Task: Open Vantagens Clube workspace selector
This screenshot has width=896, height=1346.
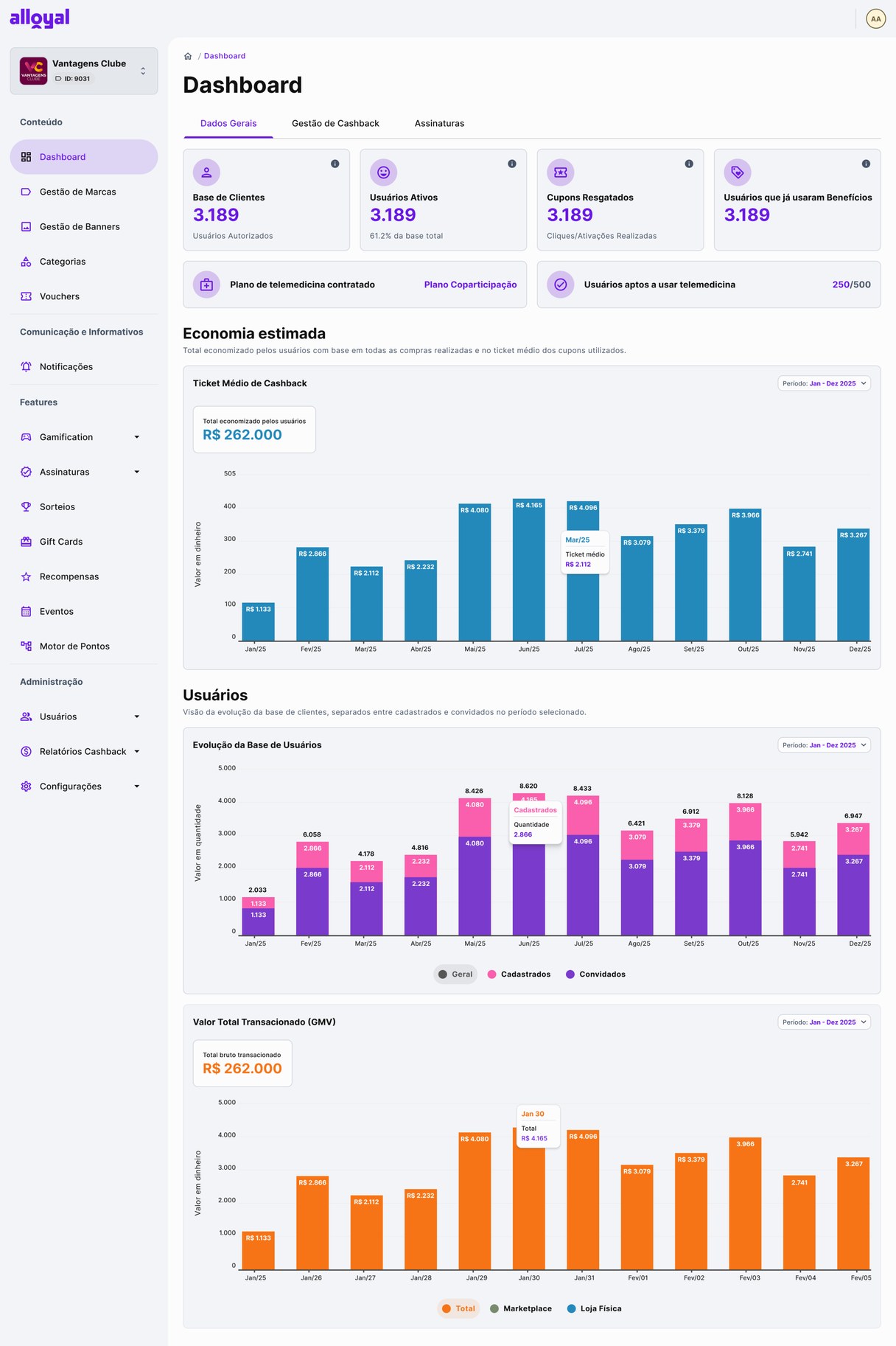Action: [x=84, y=71]
